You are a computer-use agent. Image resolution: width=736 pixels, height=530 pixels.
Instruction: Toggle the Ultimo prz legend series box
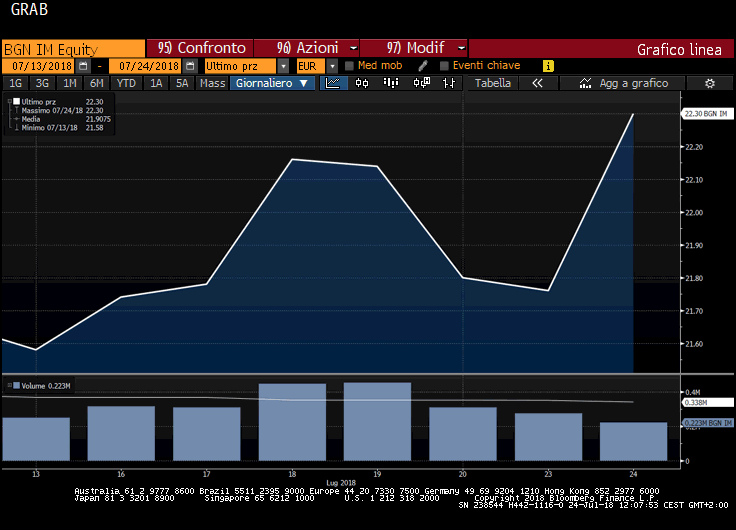15,102
